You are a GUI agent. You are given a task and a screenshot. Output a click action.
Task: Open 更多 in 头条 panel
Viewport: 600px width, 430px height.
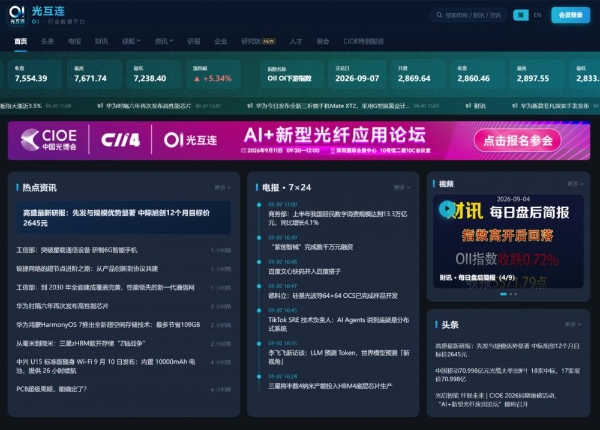(573, 324)
